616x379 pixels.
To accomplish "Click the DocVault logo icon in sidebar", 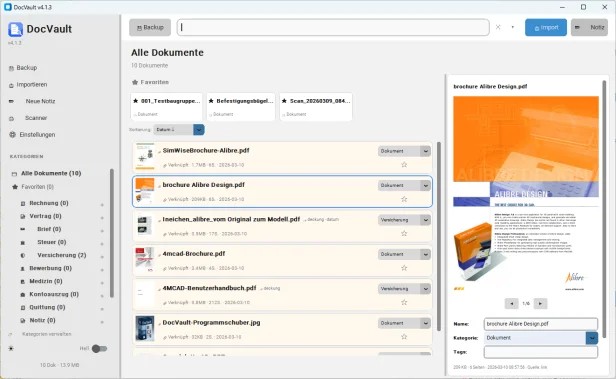I will click(15, 29).
